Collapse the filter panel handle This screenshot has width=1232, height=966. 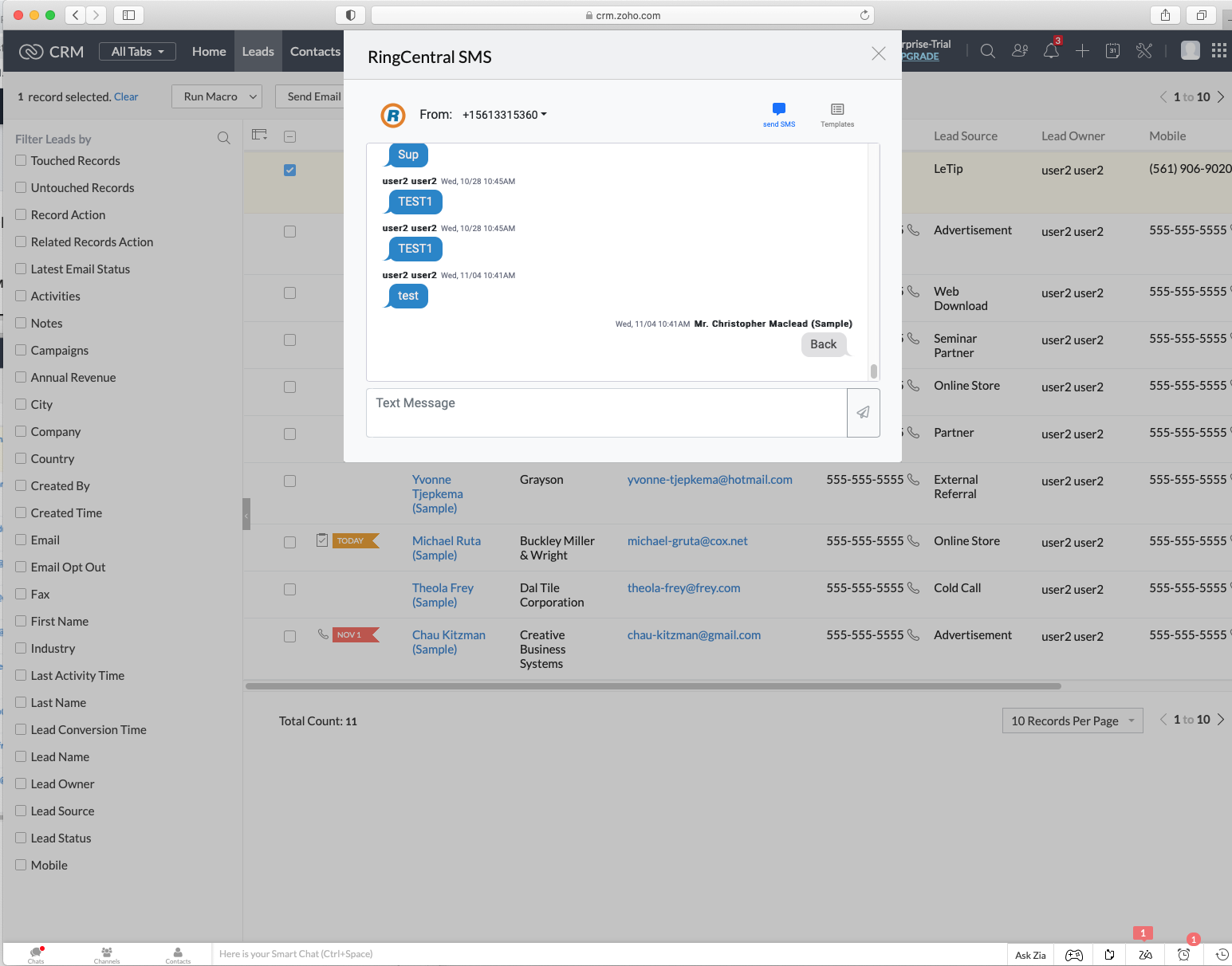[246, 514]
